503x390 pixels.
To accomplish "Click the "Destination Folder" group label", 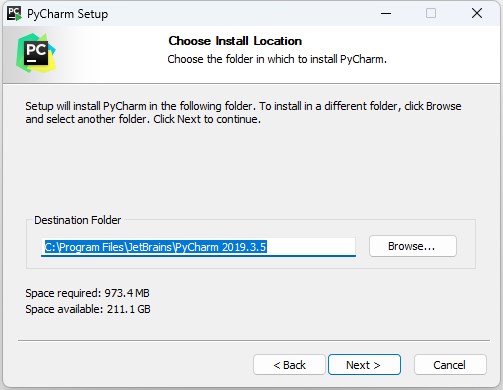I will pos(77,220).
